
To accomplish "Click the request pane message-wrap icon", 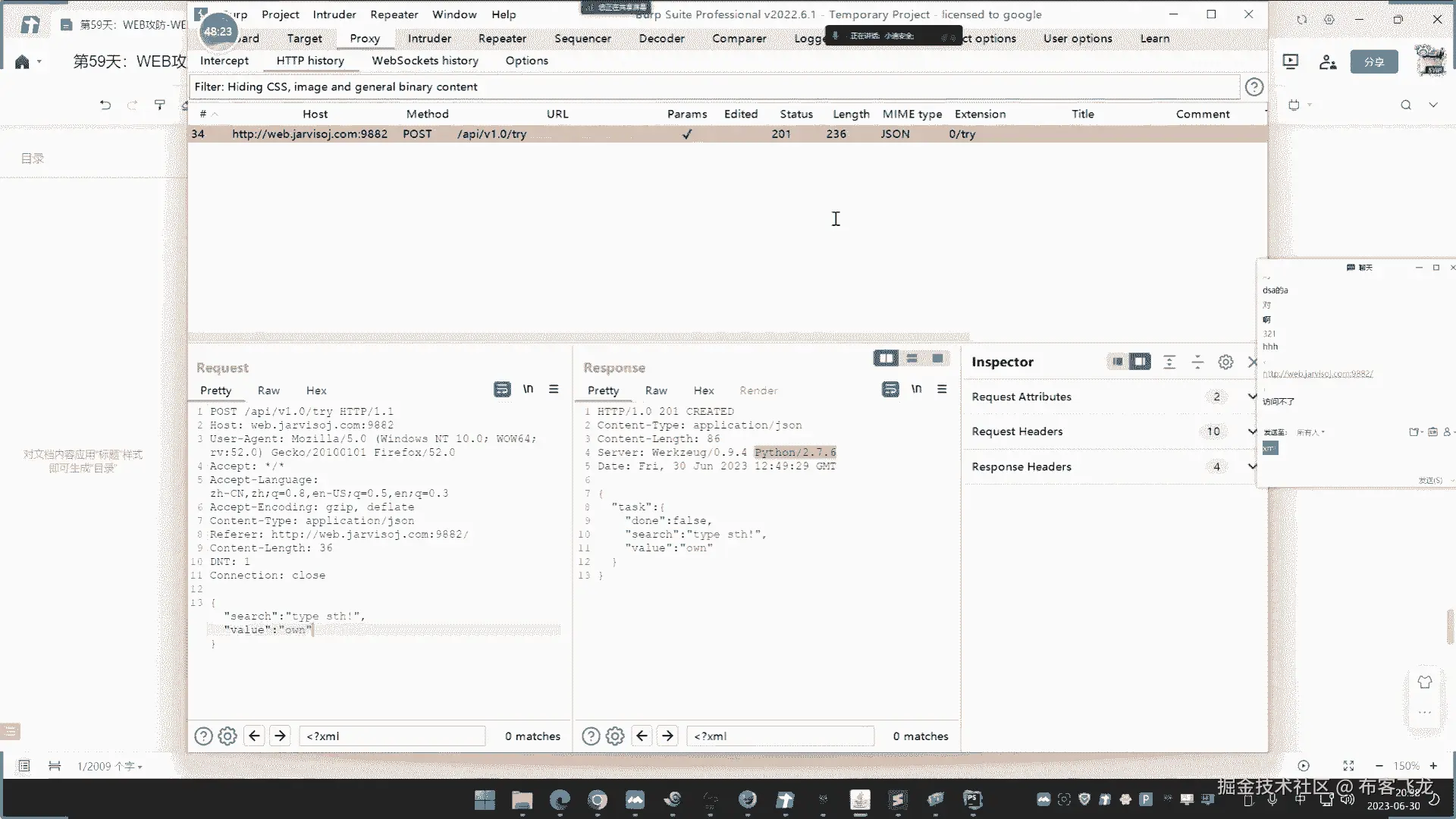I will click(502, 390).
